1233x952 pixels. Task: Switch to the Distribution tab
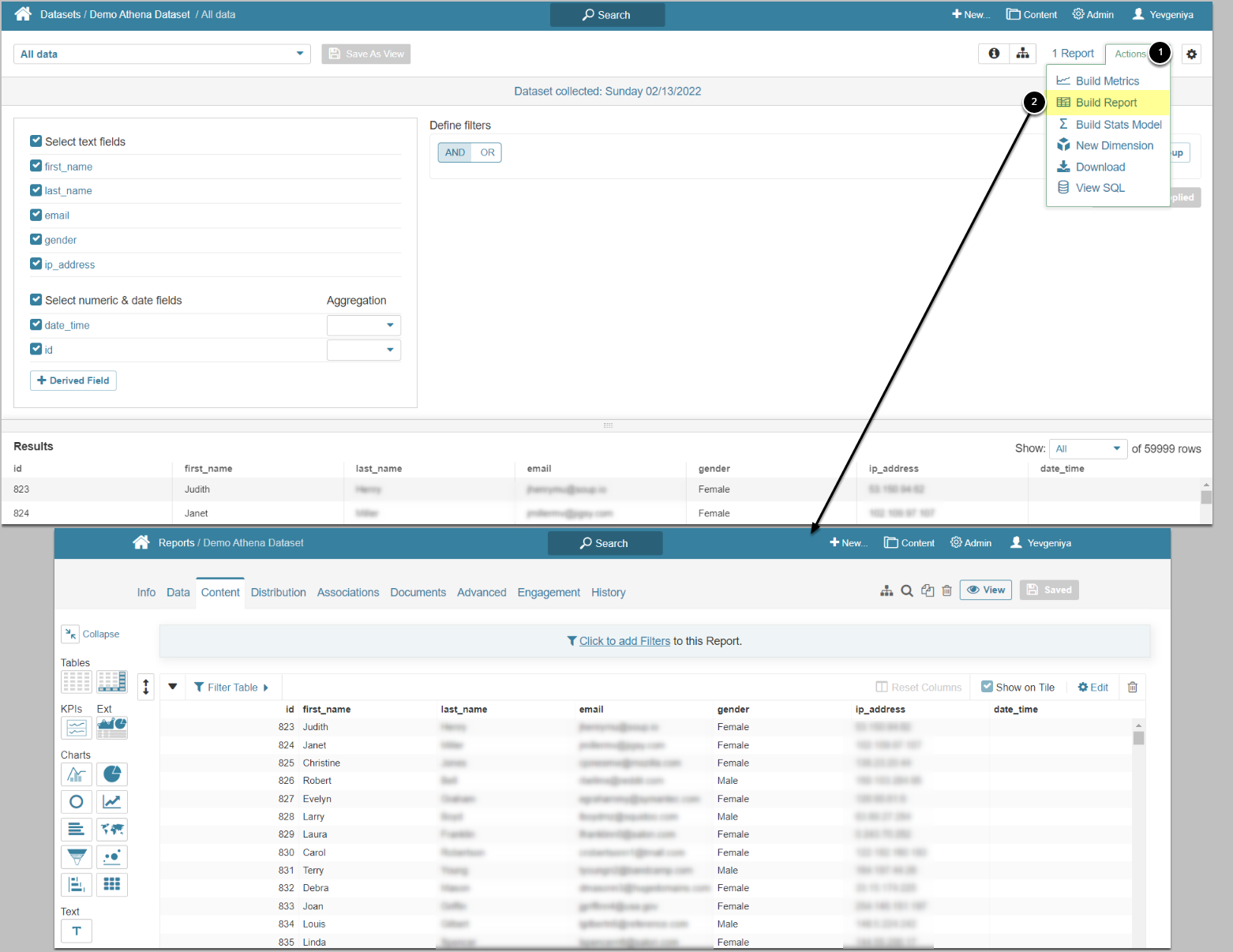[x=278, y=593]
